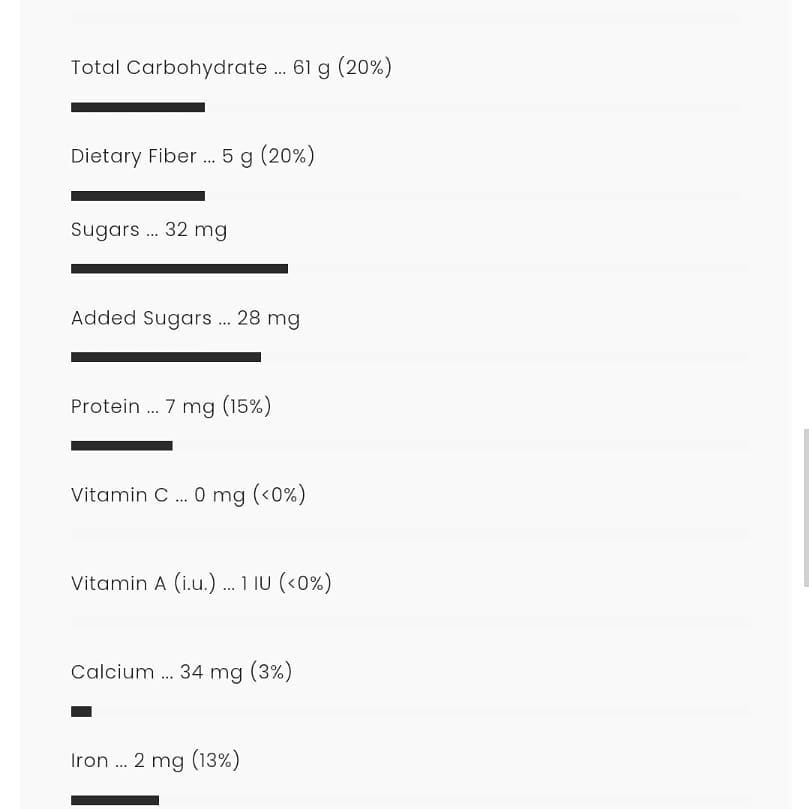The height and width of the screenshot is (809, 809).
Task: Click the Total Carbohydrate 61 g label
Action: (x=231, y=68)
